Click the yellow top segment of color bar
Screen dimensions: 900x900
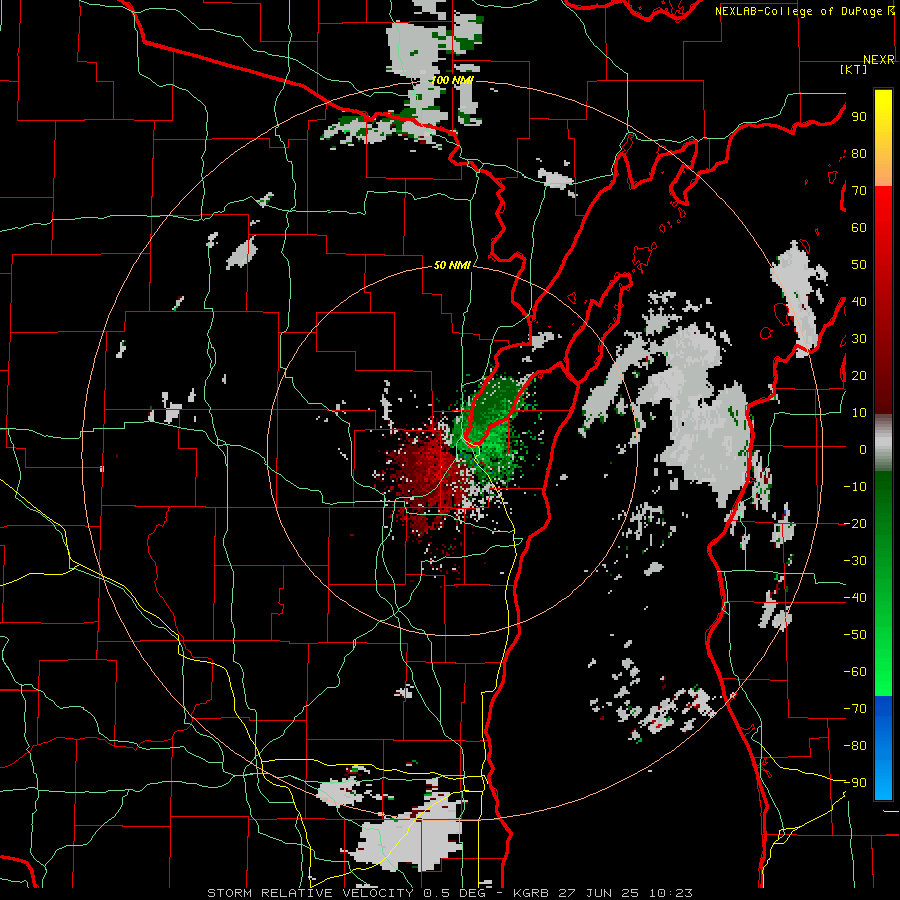click(883, 138)
